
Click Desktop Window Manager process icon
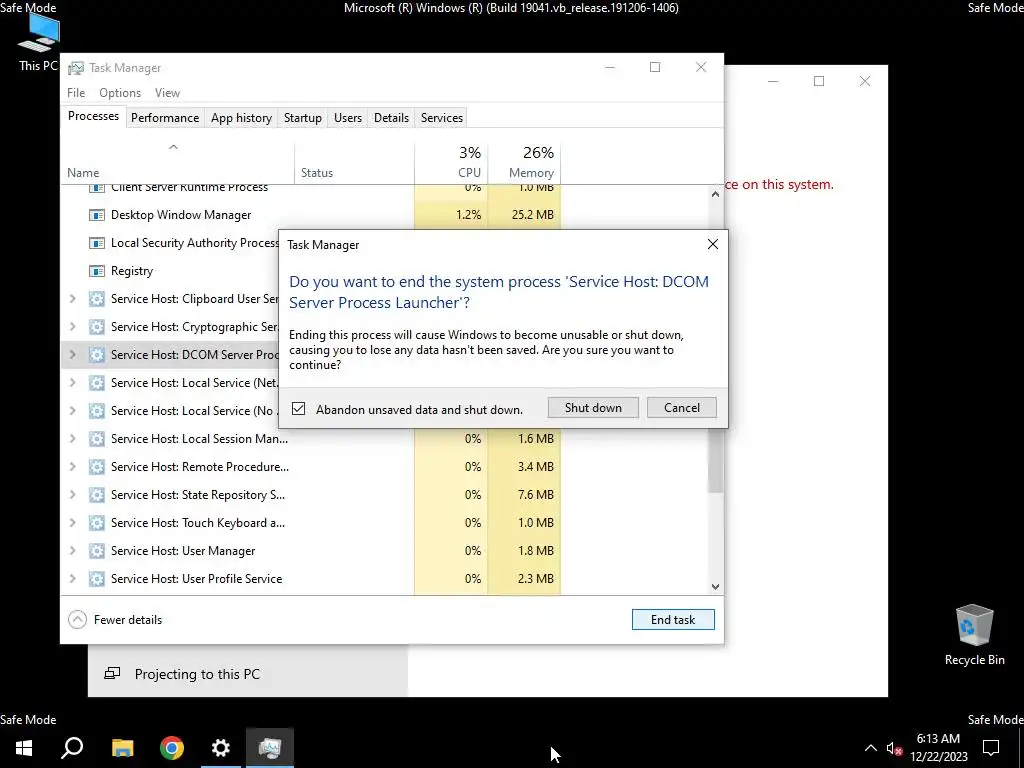point(97,215)
